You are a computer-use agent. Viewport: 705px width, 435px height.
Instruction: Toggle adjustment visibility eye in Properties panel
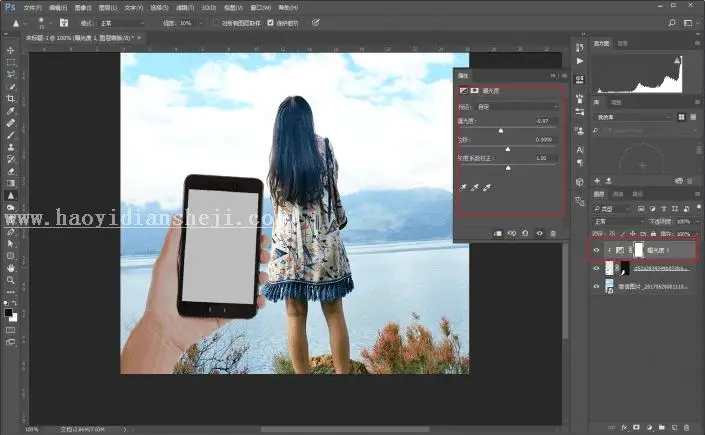coord(540,233)
